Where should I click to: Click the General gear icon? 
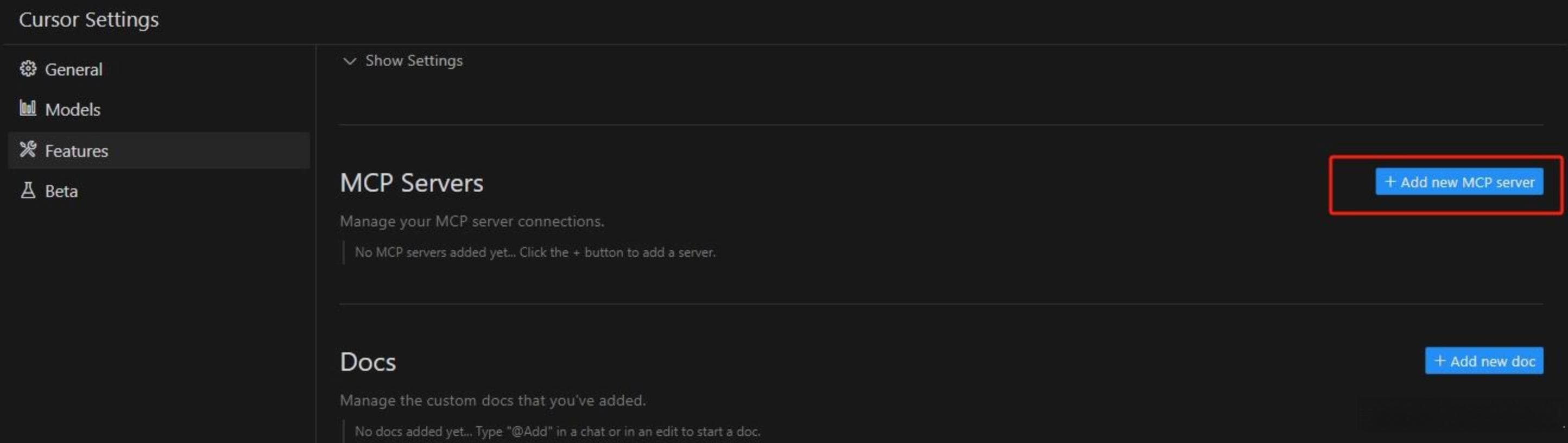pyautogui.click(x=28, y=69)
